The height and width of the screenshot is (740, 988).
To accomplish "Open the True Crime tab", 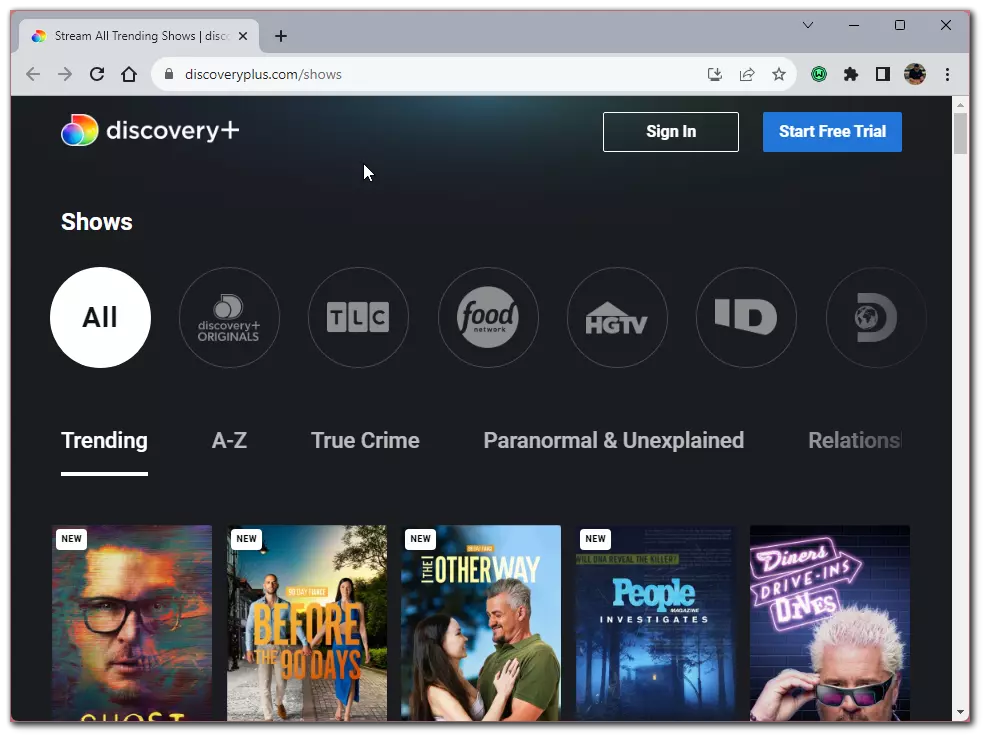I will tap(365, 441).
